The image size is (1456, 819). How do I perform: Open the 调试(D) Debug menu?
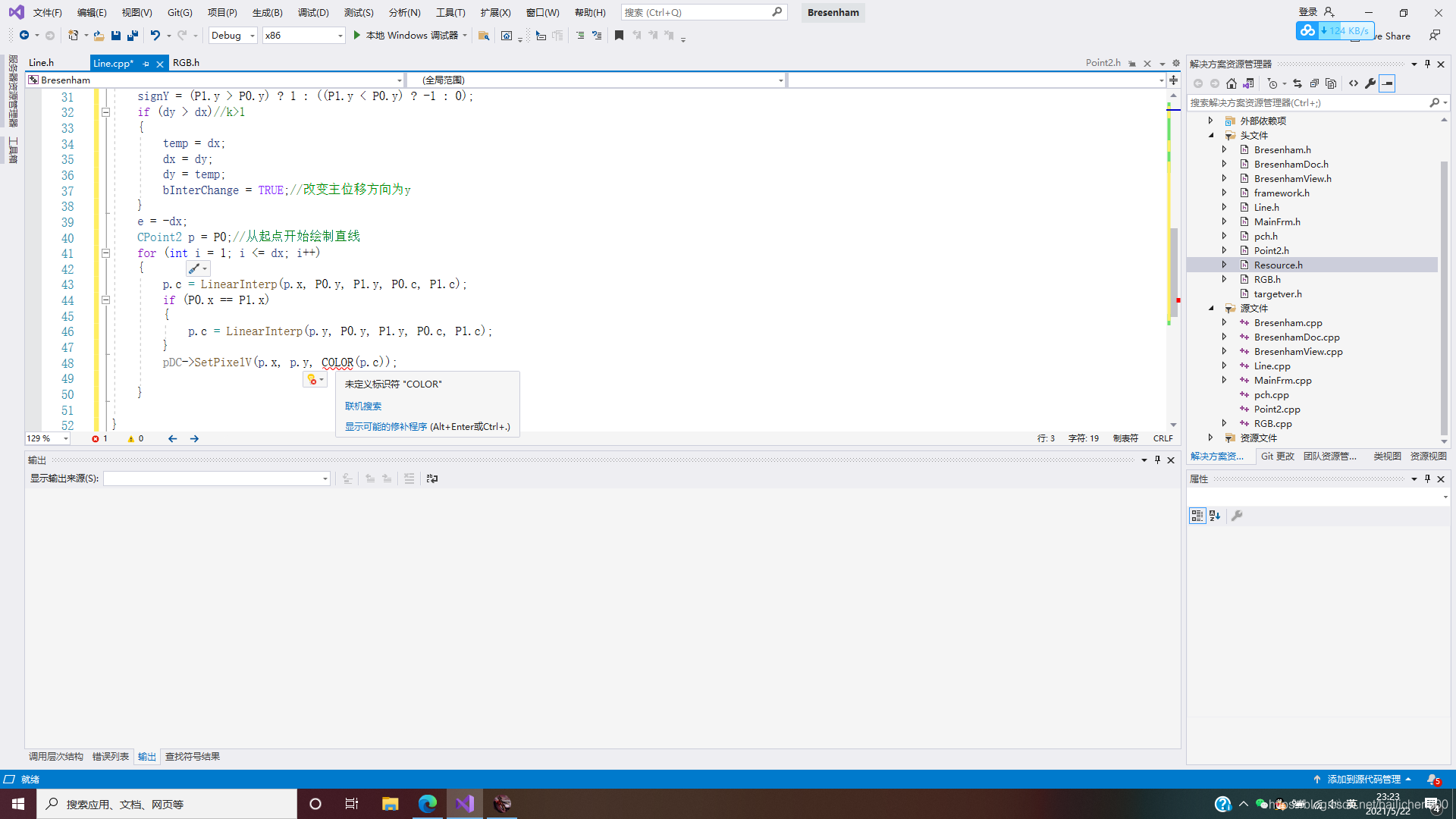[313, 12]
